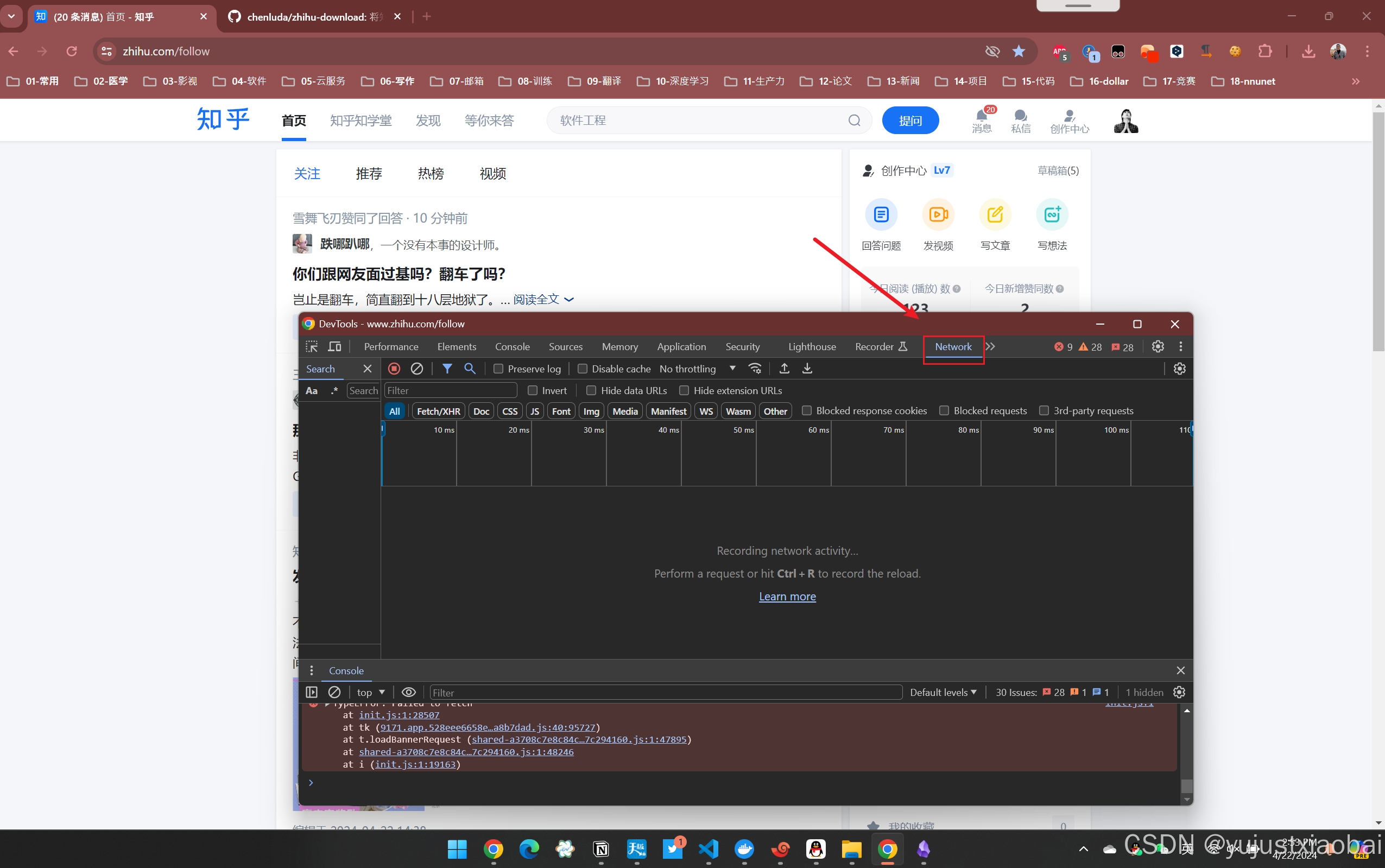
Task: Open the No throttling dropdown
Action: click(x=697, y=369)
